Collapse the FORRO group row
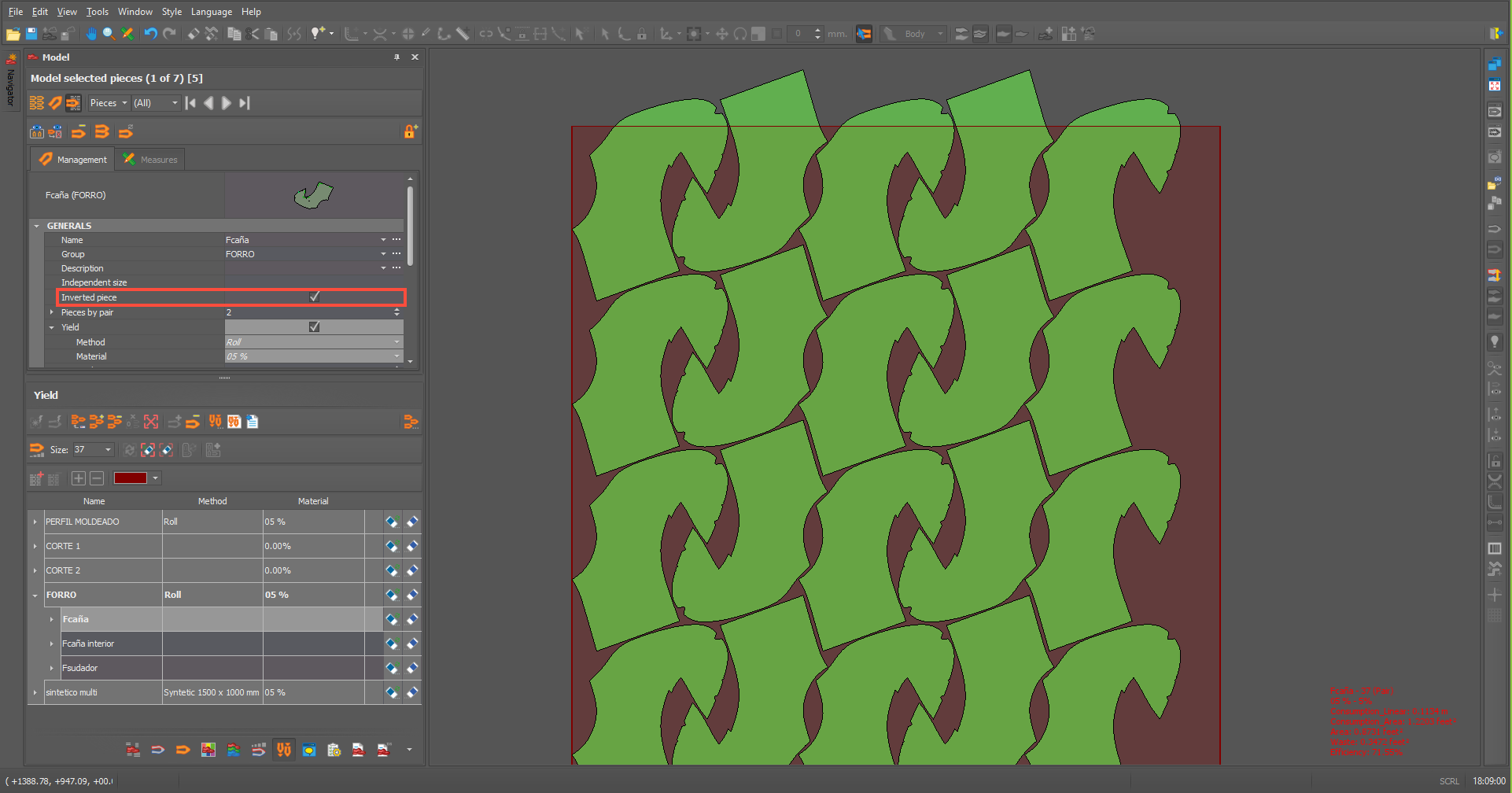 click(x=35, y=596)
